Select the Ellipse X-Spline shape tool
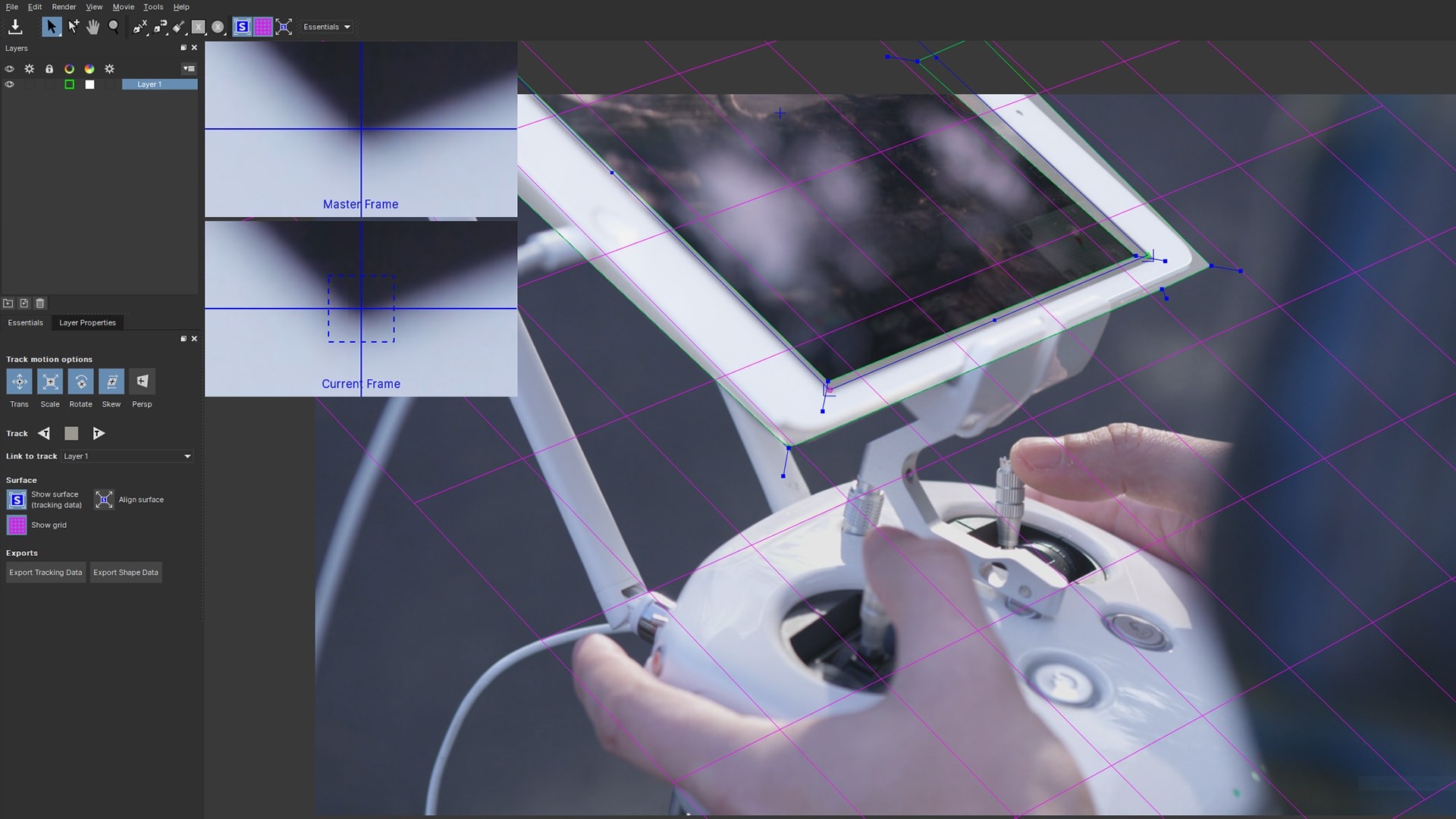 218,27
